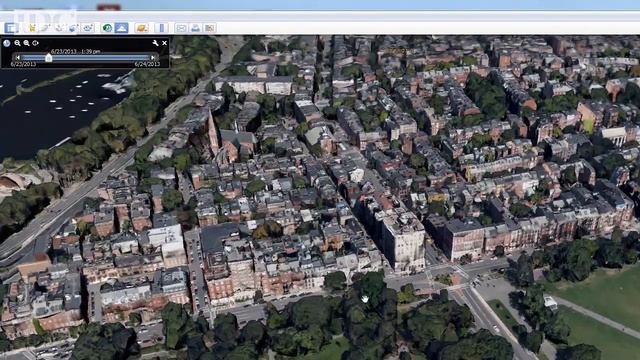Image resolution: width=640 pixels, height=360 pixels.
Task: Add a placemark with the pushpin icon
Action: [x=32, y=28]
